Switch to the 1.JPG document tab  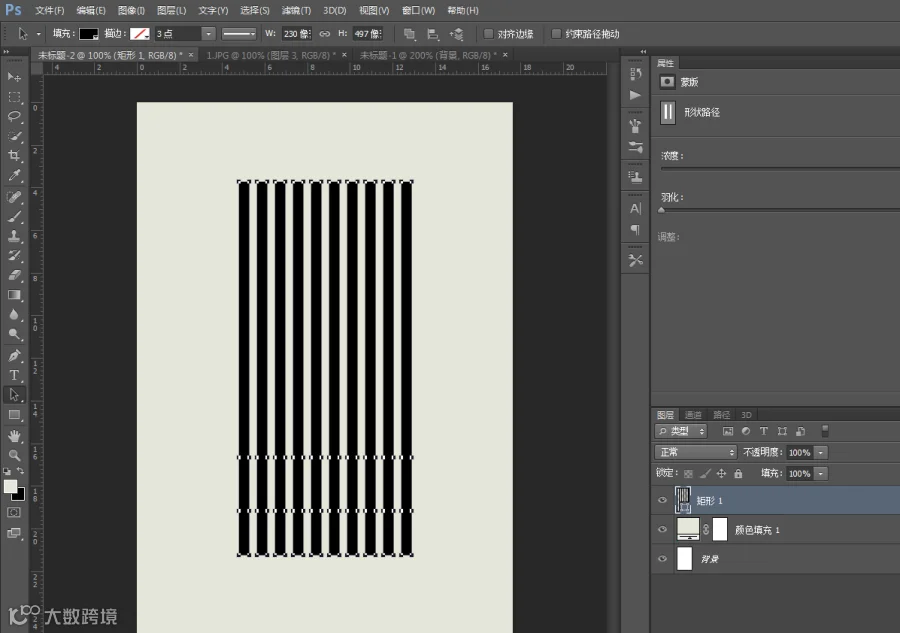(x=271, y=55)
